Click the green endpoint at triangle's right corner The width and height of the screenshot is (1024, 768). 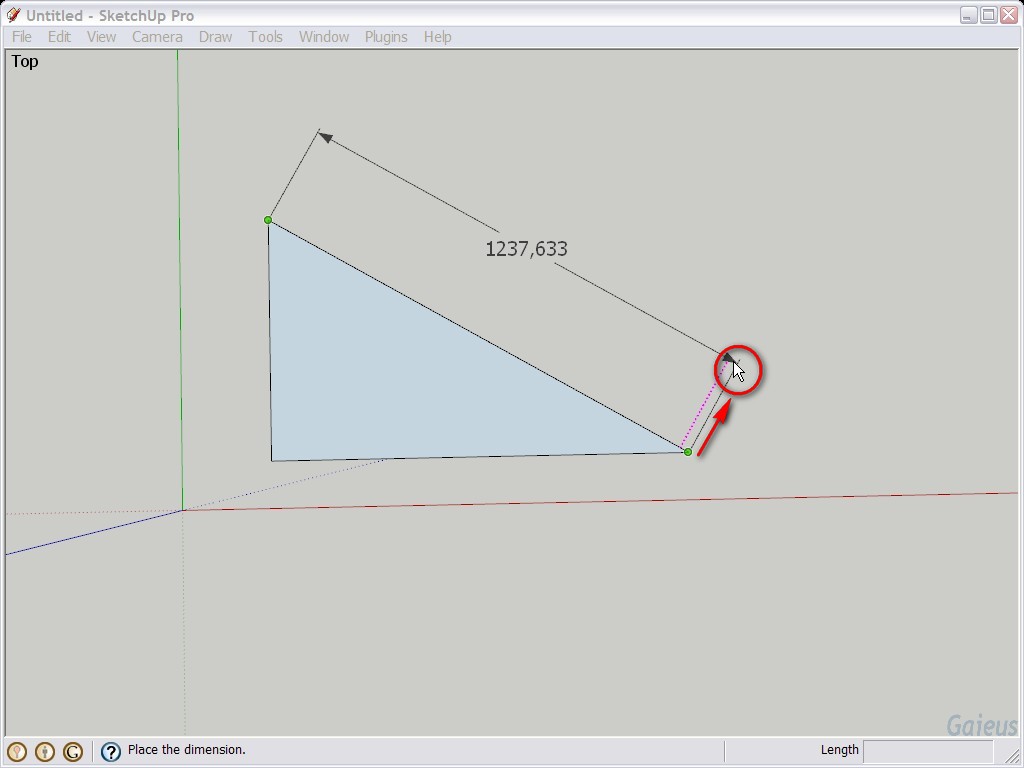tap(688, 452)
